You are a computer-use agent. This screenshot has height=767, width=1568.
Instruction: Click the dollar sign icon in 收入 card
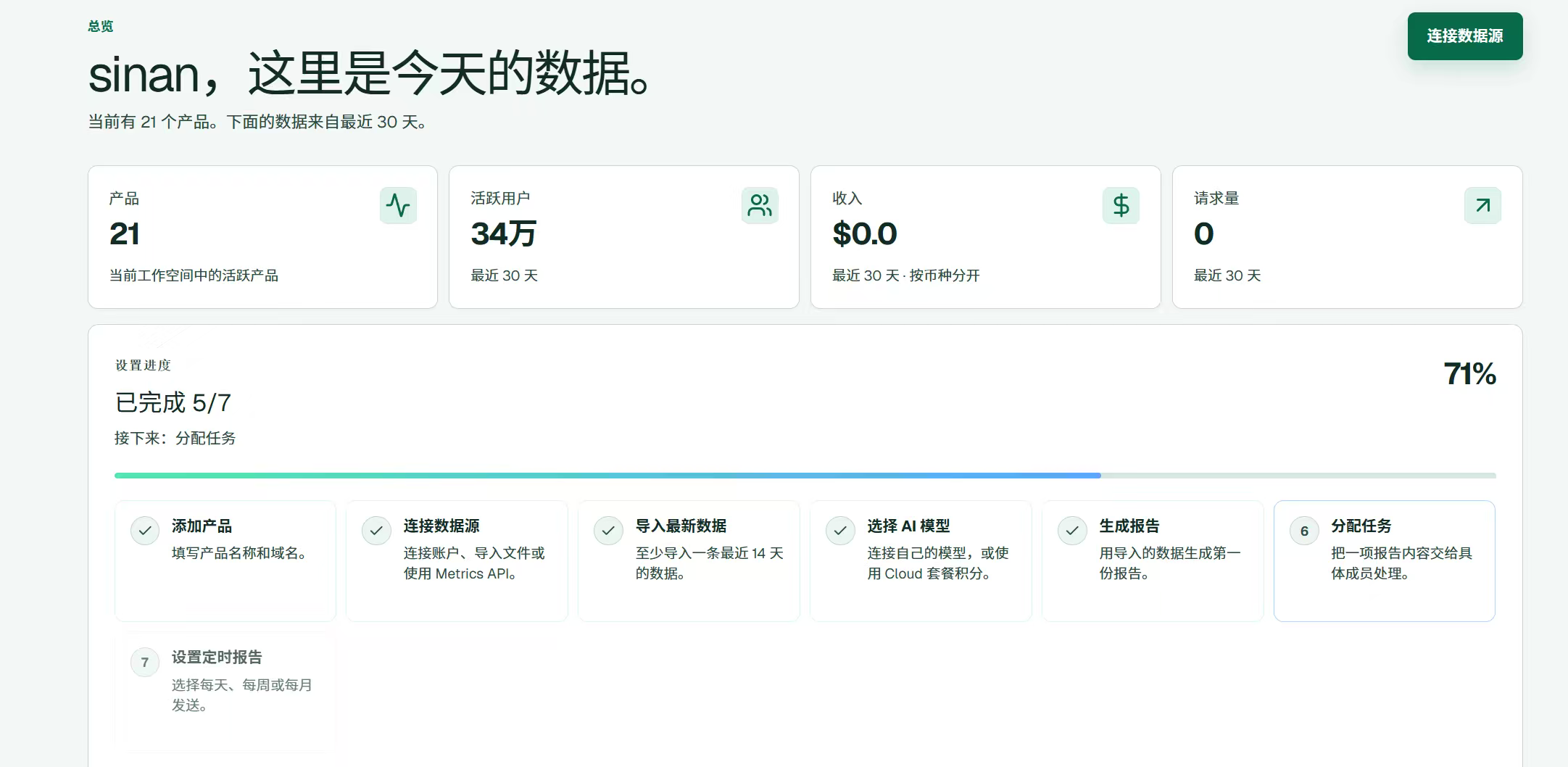point(1121,205)
